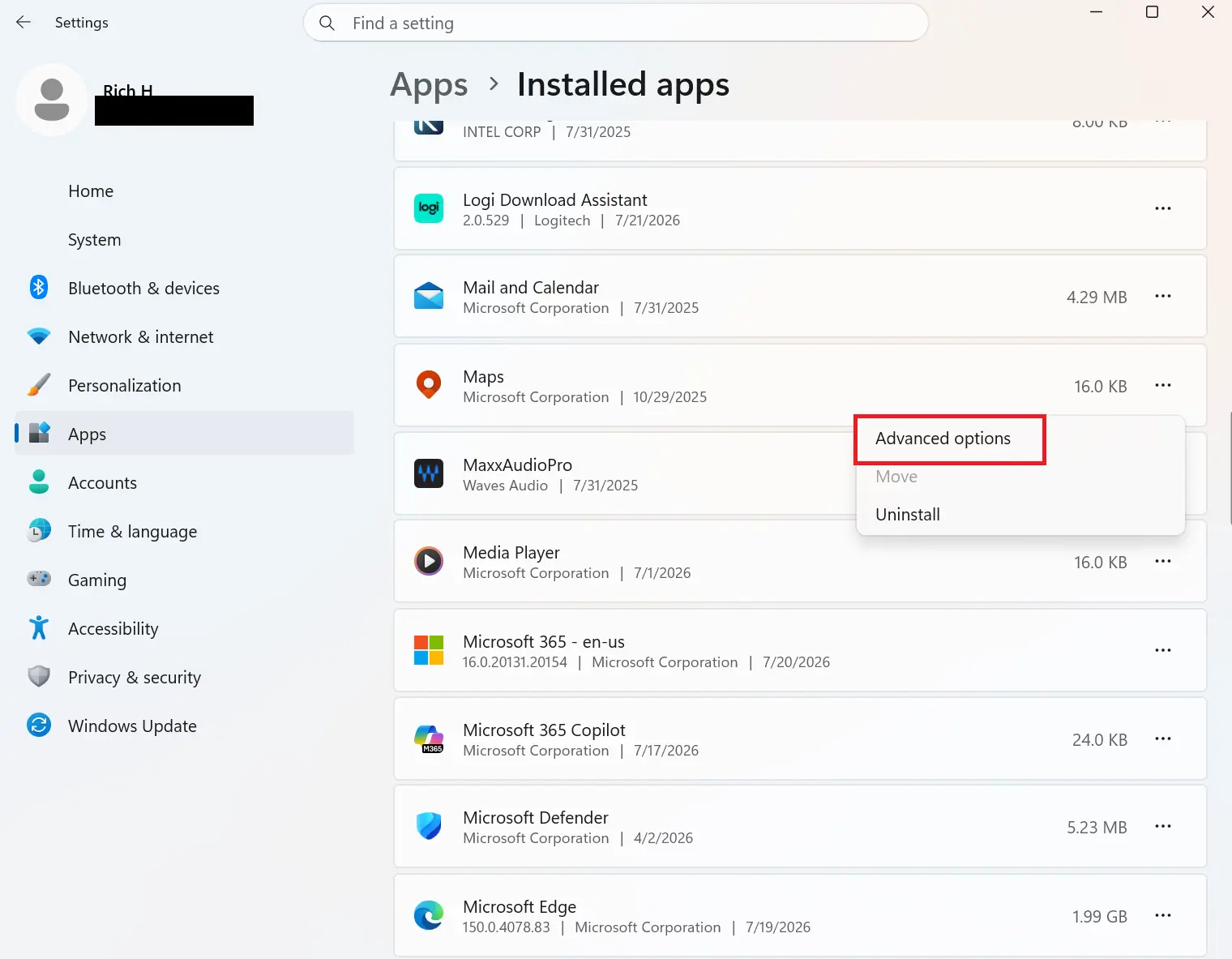
Task: Select the Network & internet Wi-Fi icon
Action: pyautogui.click(x=39, y=336)
